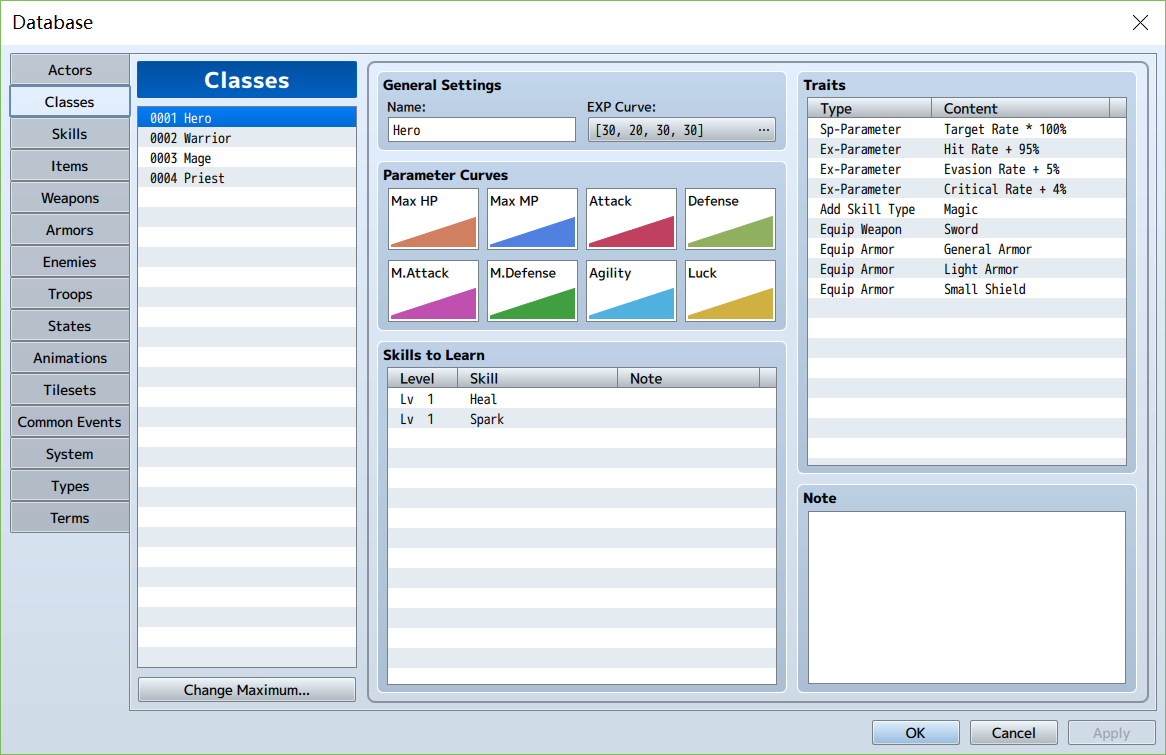
Task: Click the Cancel button
Action: 1014,733
